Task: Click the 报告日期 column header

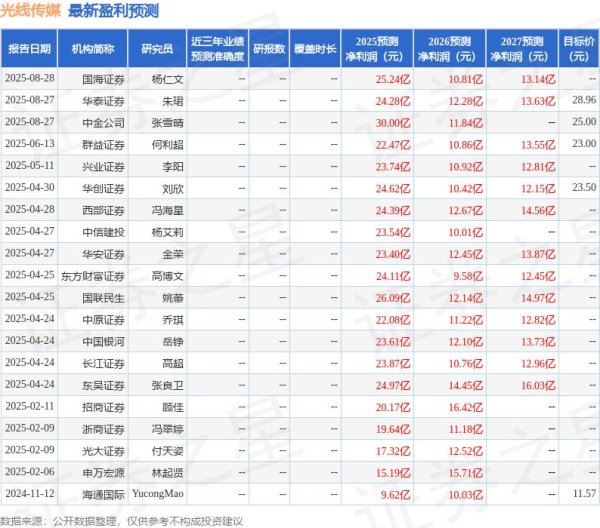Action: click(x=29, y=49)
